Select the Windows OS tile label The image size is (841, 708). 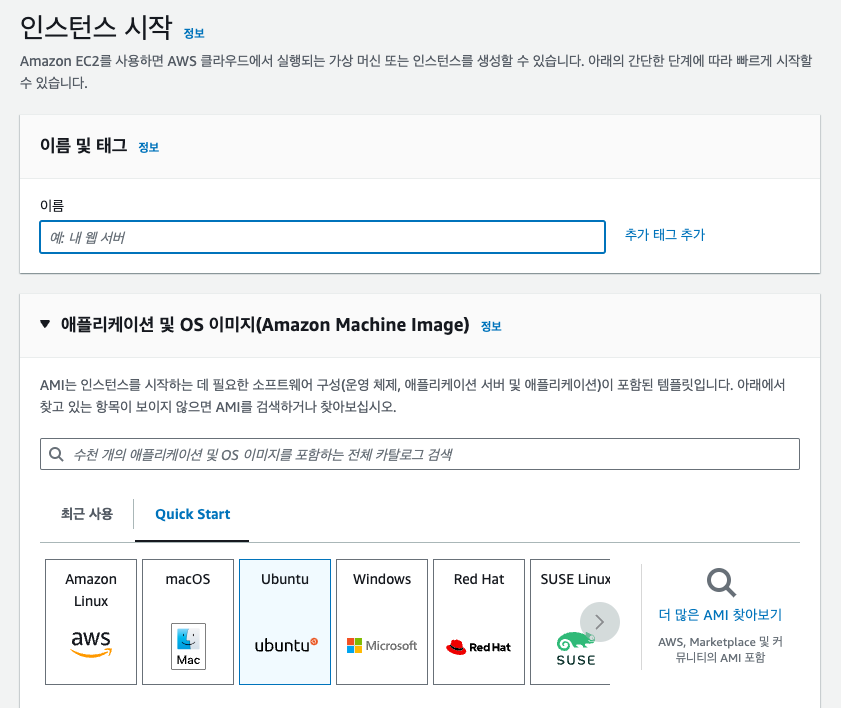pos(382,579)
